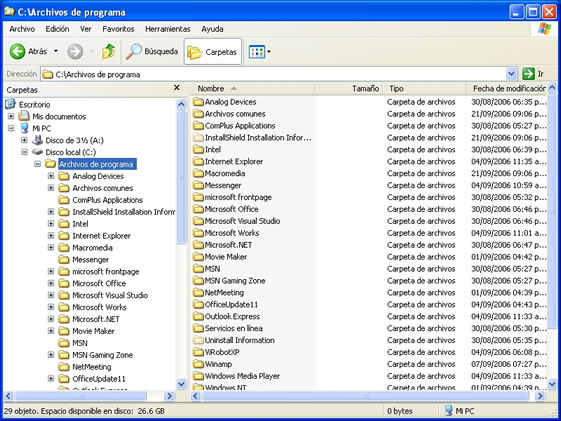Open the Edición menu
The width and height of the screenshot is (561, 421).
pos(57,29)
